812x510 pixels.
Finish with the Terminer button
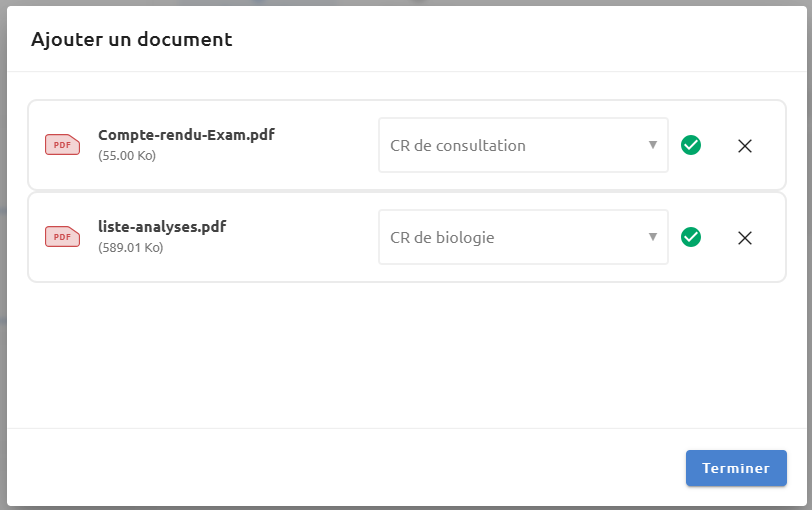point(736,468)
